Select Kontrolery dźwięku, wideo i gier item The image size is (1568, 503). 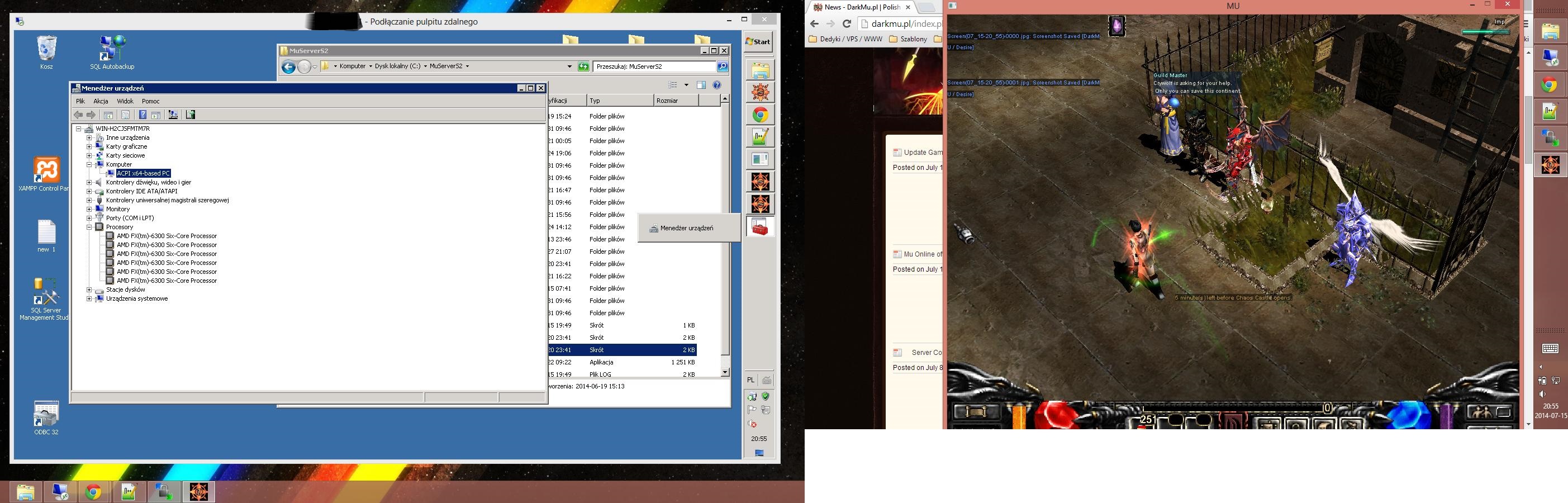pos(149,183)
